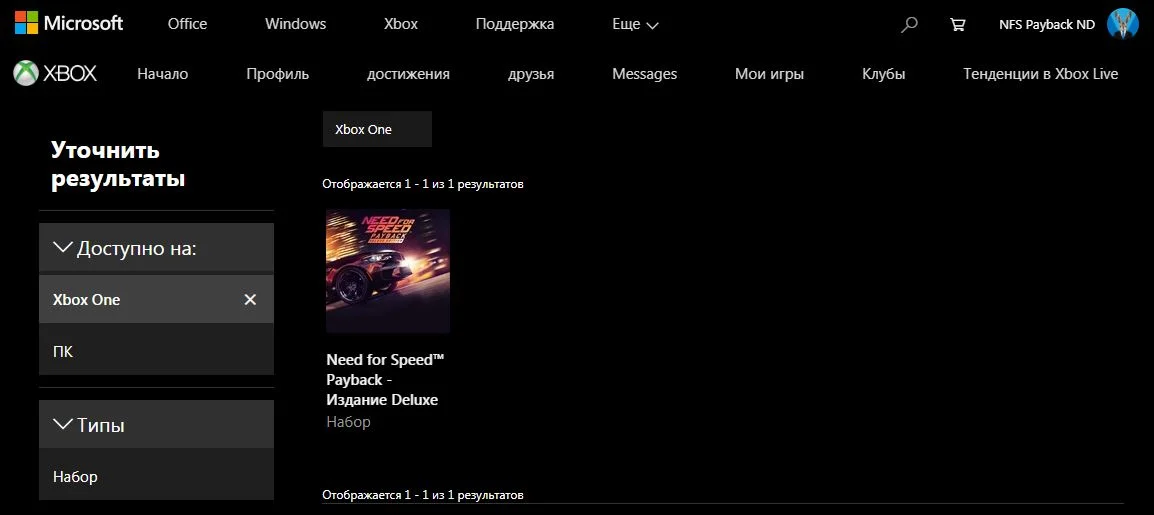
Task: Open the search magnifier icon
Action: 910,24
